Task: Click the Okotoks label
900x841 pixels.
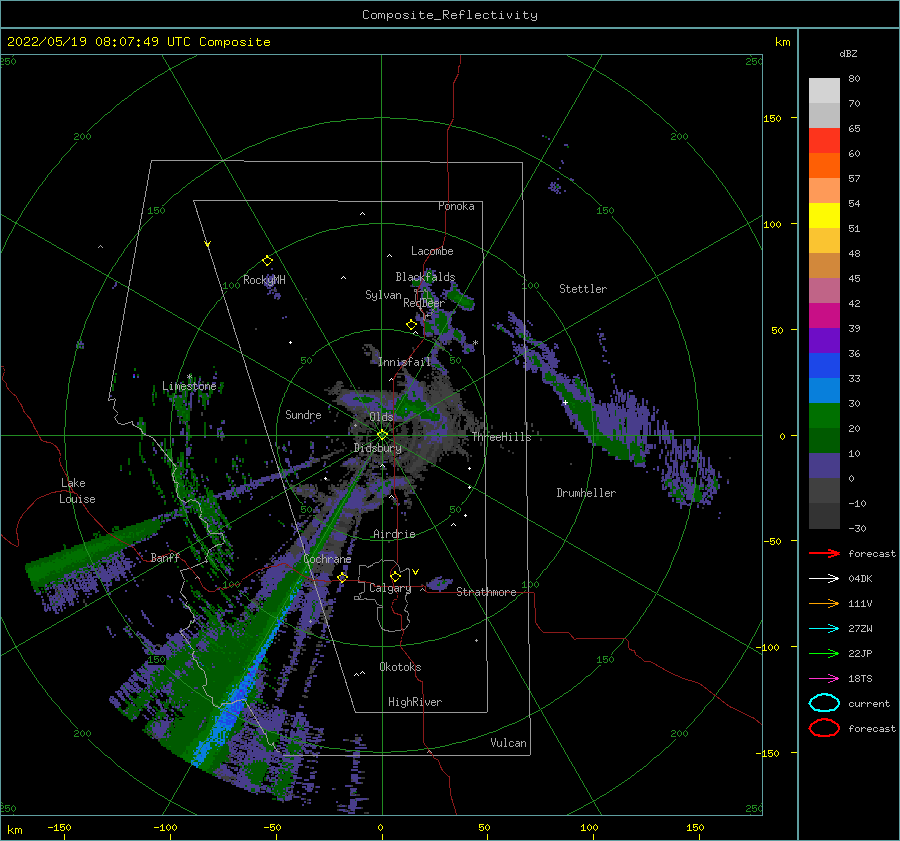Action: tap(400, 667)
